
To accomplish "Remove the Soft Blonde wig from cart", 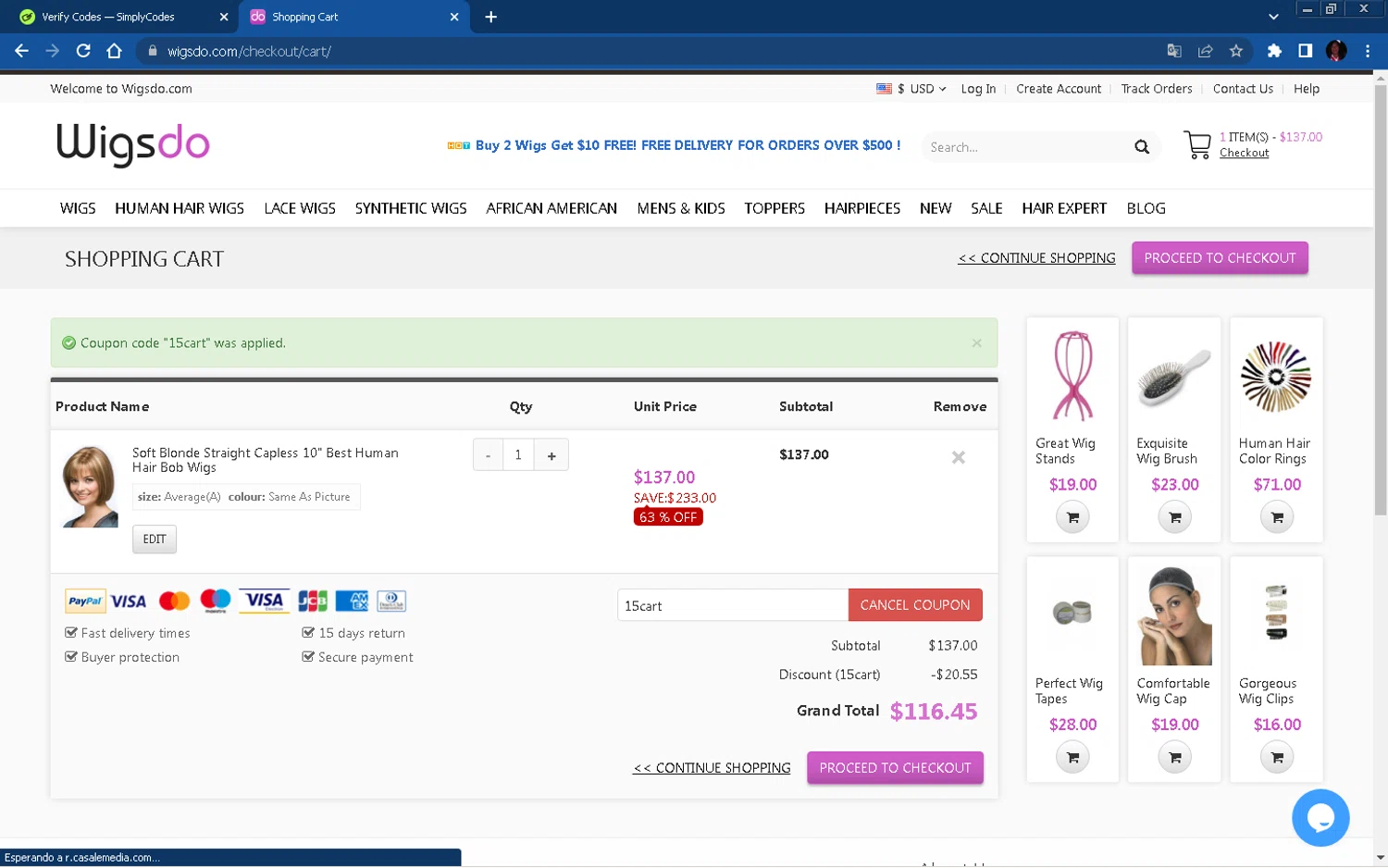I will pyautogui.click(x=959, y=457).
